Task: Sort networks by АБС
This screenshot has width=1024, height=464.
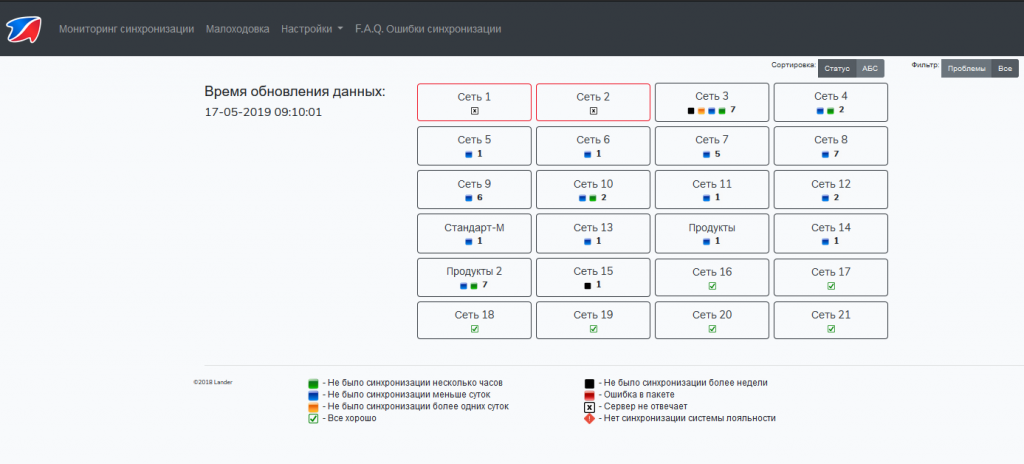Action: pos(870,68)
